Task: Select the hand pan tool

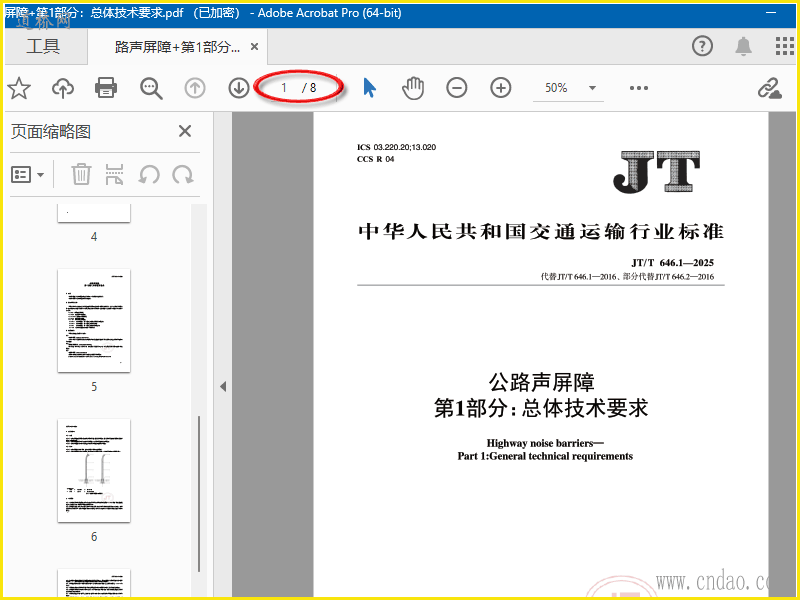Action: [413, 88]
